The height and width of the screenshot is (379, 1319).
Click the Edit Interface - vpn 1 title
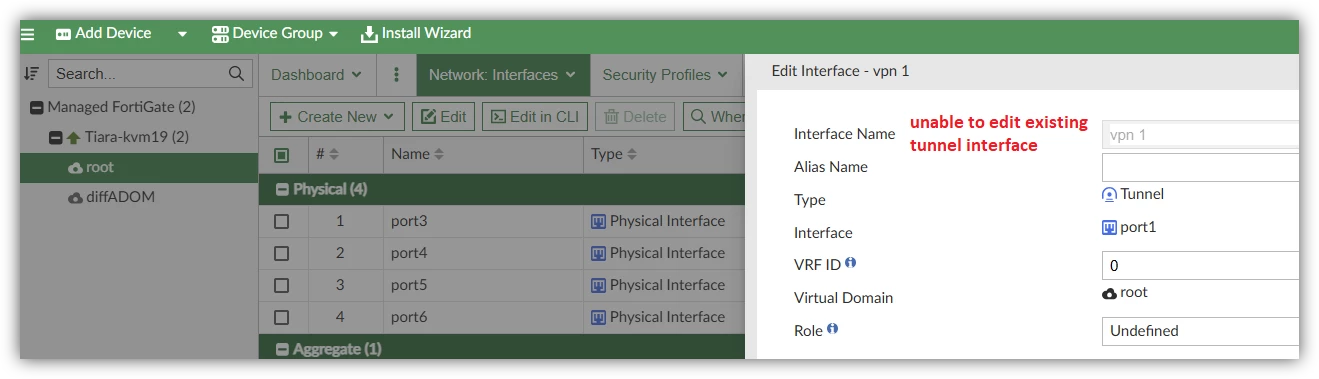[x=840, y=71]
